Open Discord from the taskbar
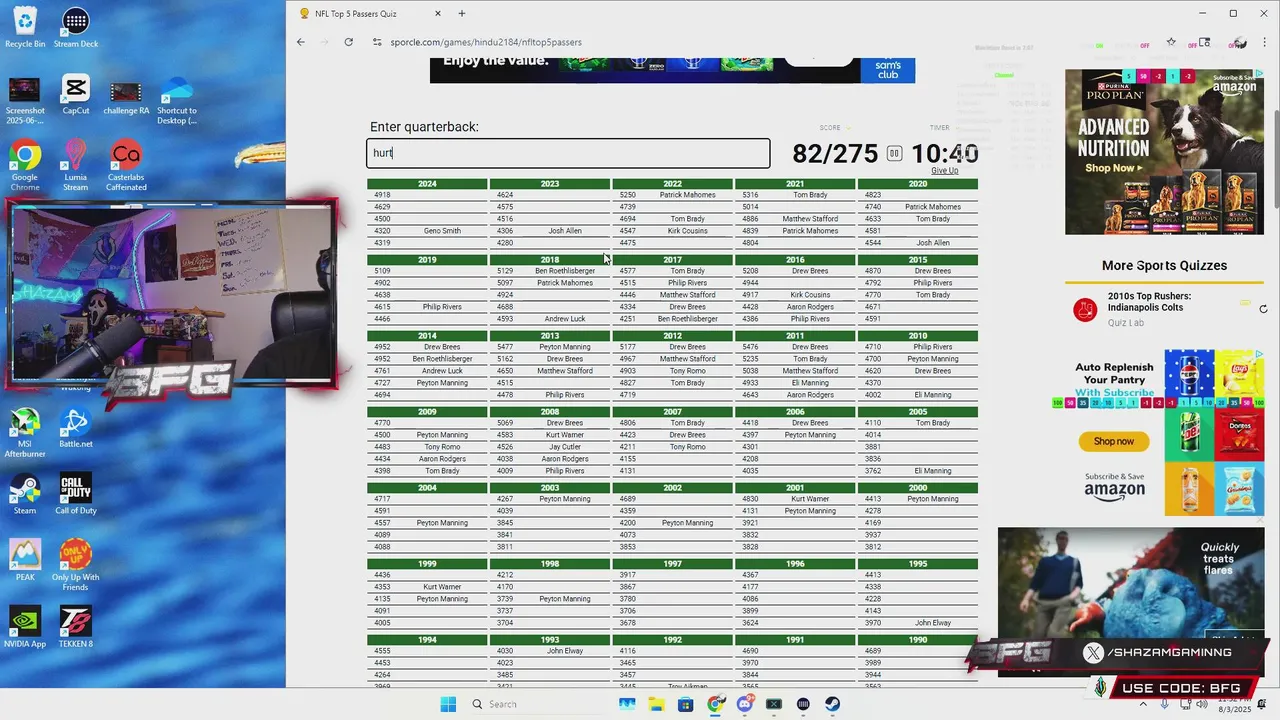Viewport: 1280px width, 720px height. click(744, 704)
